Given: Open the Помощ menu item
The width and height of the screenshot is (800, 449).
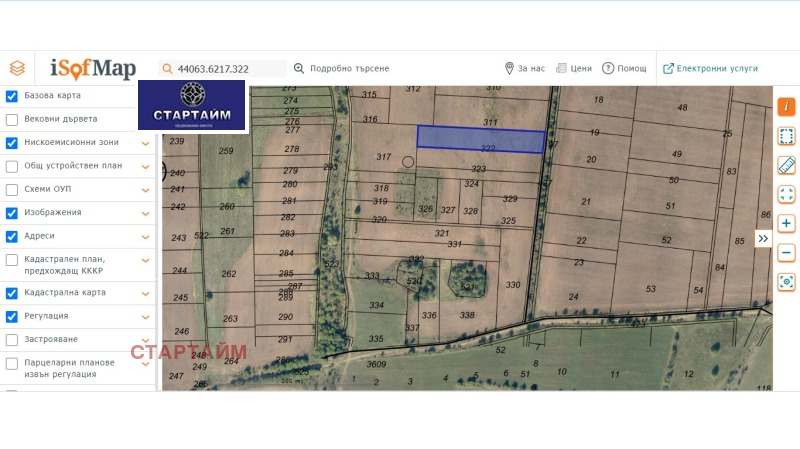Looking at the screenshot, I should click(624, 68).
